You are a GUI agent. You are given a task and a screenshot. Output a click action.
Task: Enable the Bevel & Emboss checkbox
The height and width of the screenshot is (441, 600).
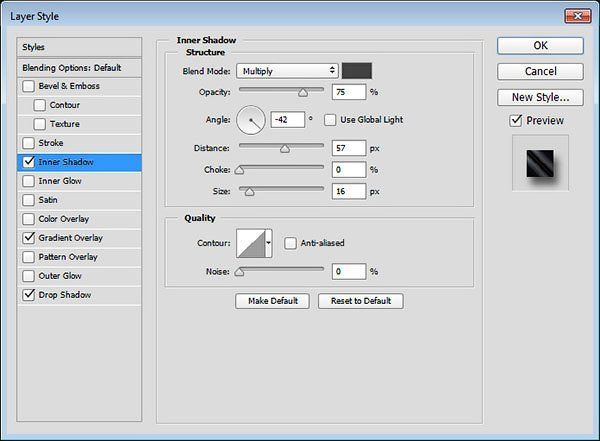[x=28, y=86]
